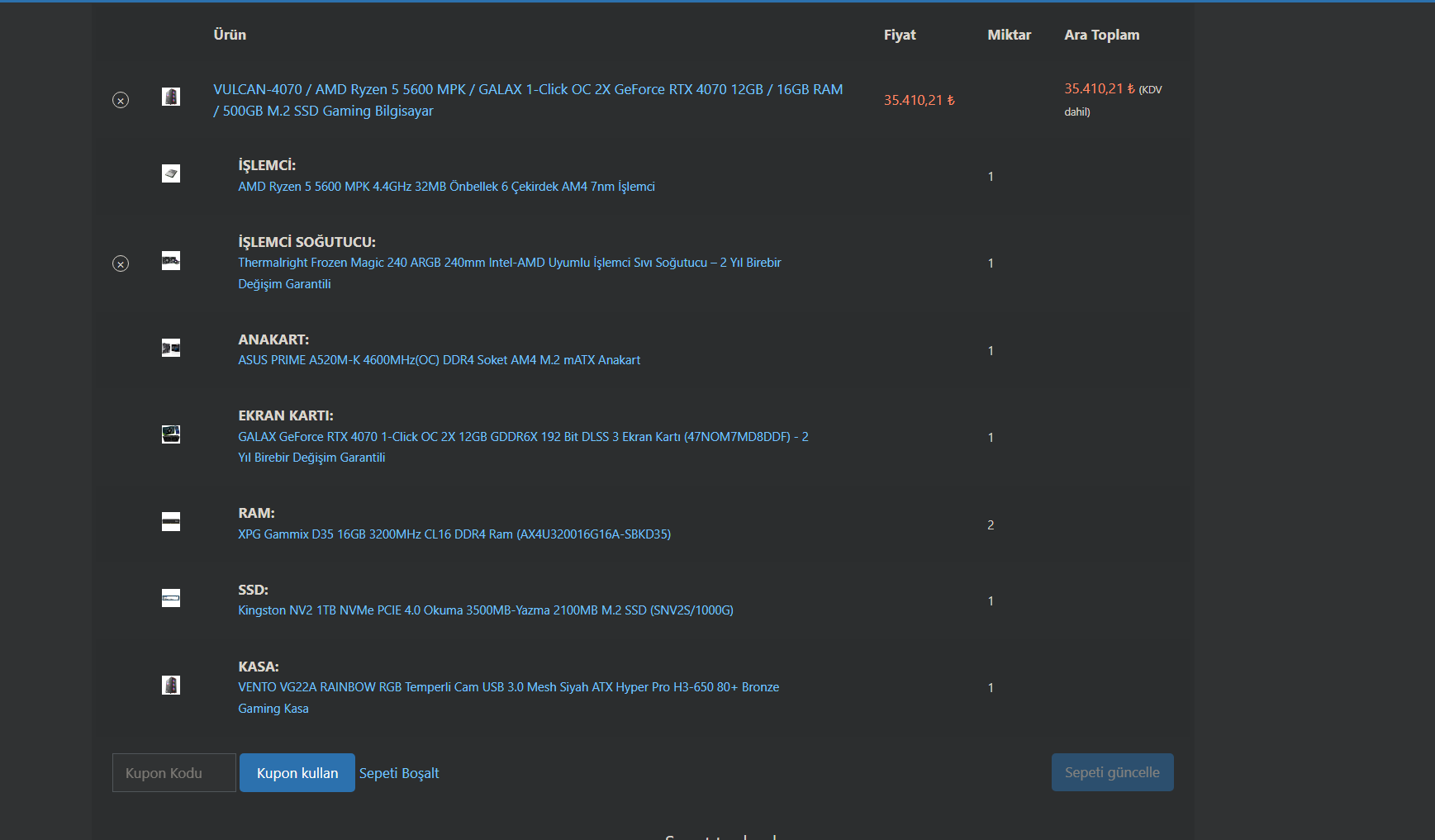Viewport: 1435px width, 840px height.
Task: Select quantity 1 in the İŞLEMCİ row
Action: 991,177
